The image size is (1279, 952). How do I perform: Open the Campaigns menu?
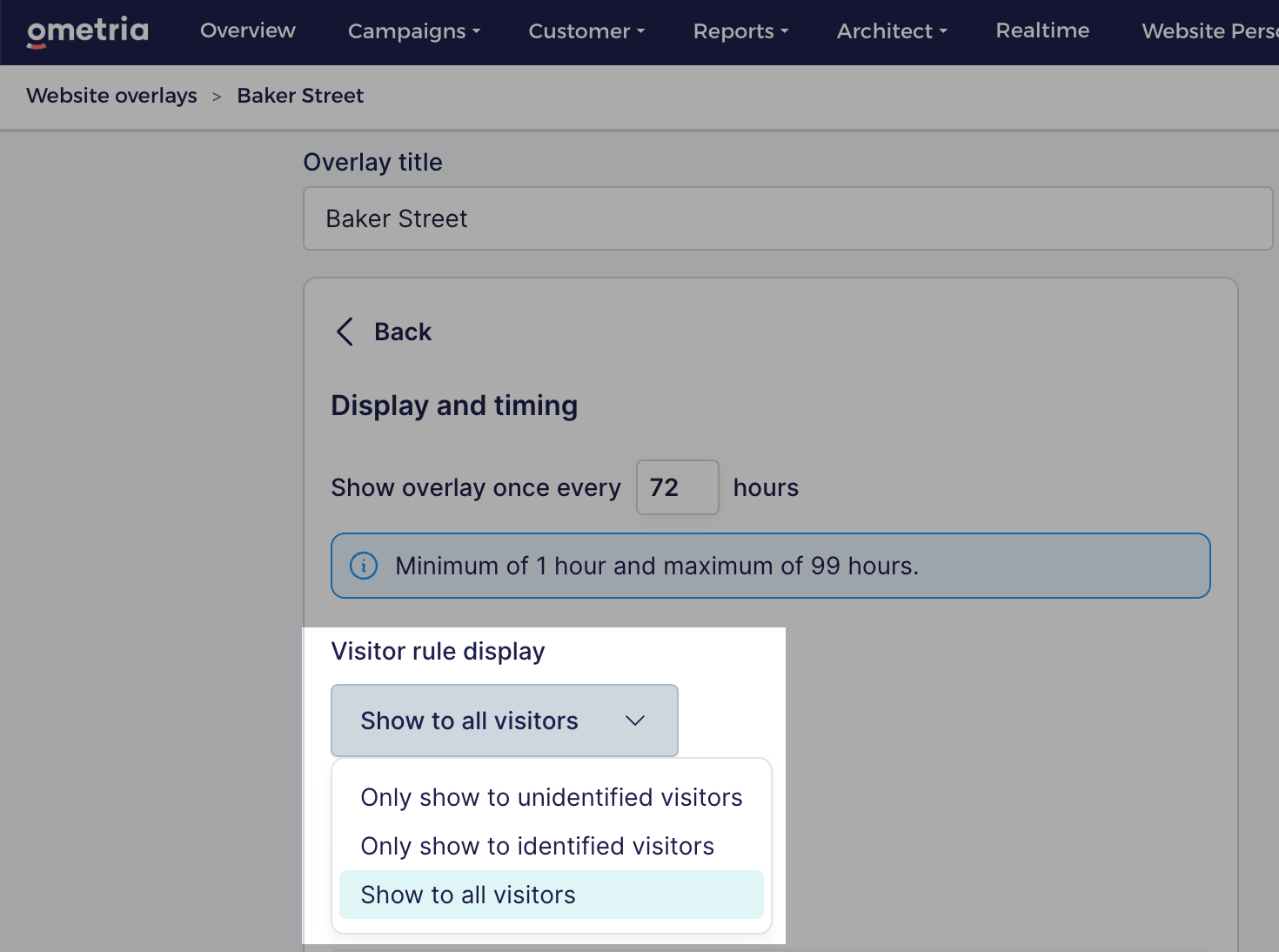click(x=414, y=31)
